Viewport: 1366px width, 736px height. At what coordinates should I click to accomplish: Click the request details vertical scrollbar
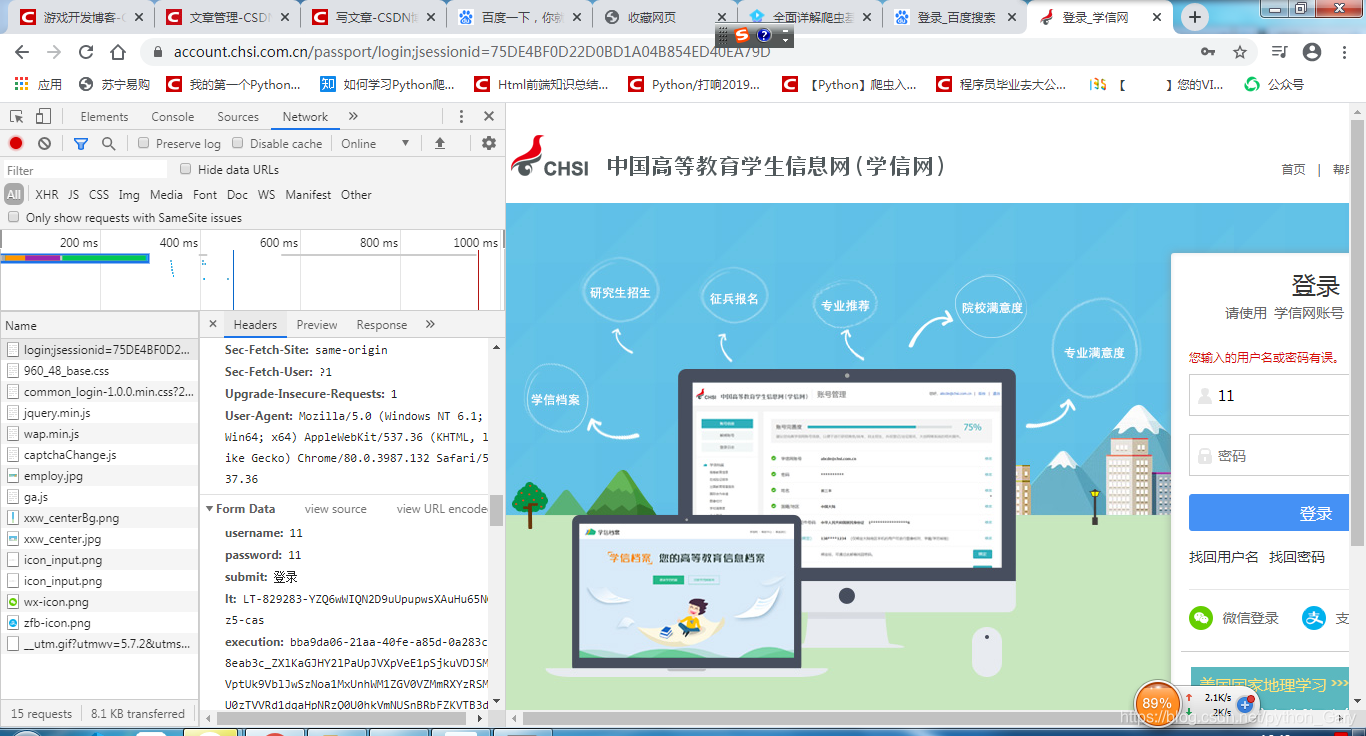coord(496,510)
